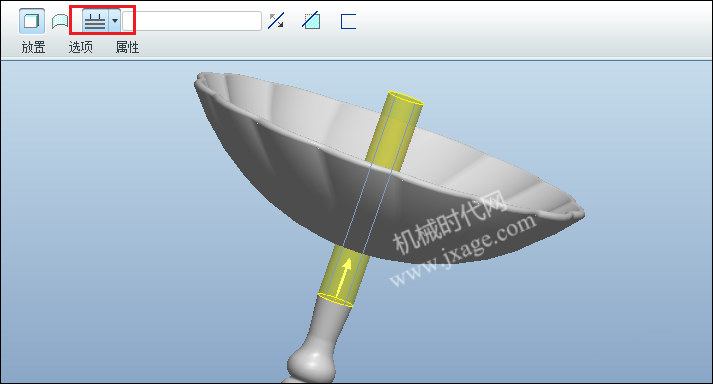Click the gray stem below the yellow preview
Image resolution: width=713 pixels, height=384 pixels.
[327, 324]
